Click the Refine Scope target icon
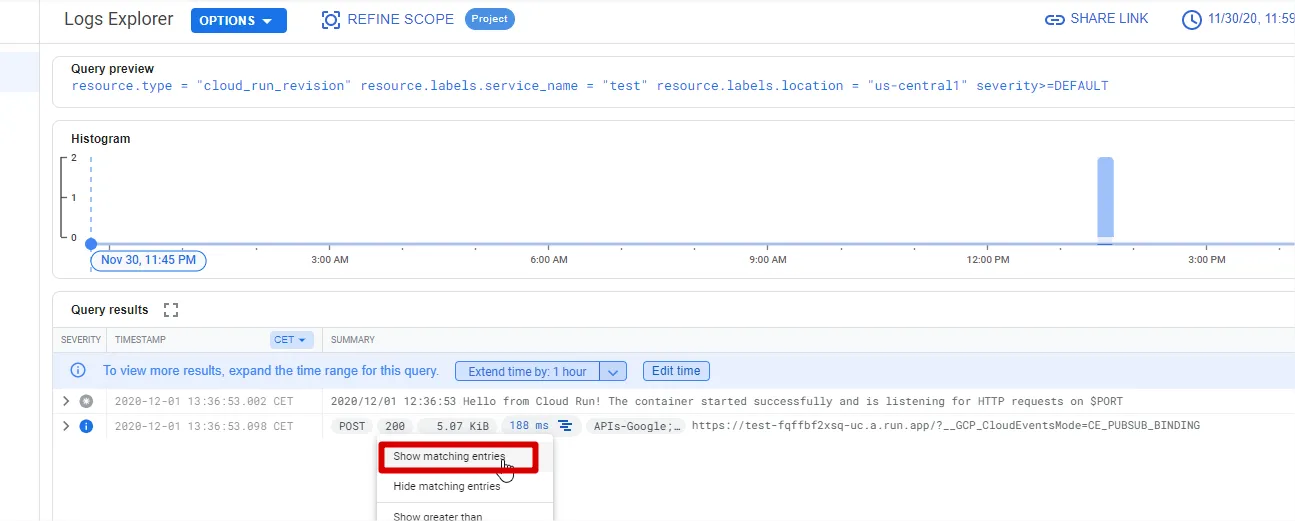 (x=331, y=20)
